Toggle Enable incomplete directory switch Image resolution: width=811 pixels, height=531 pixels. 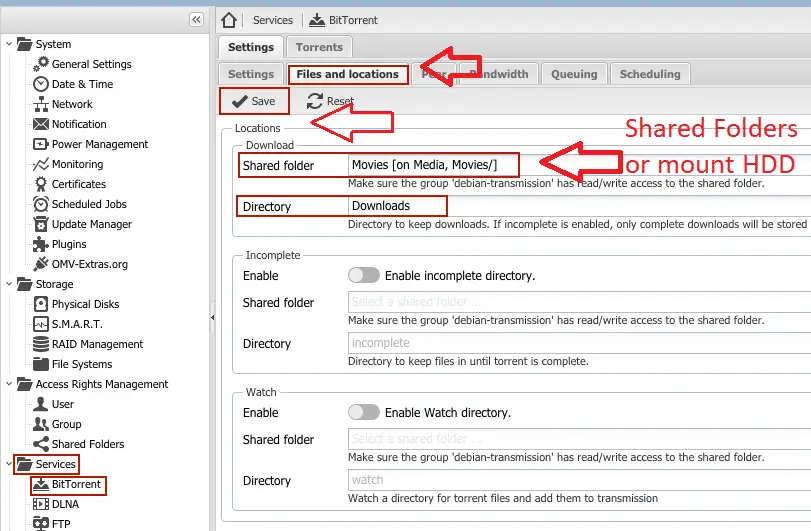click(x=364, y=275)
